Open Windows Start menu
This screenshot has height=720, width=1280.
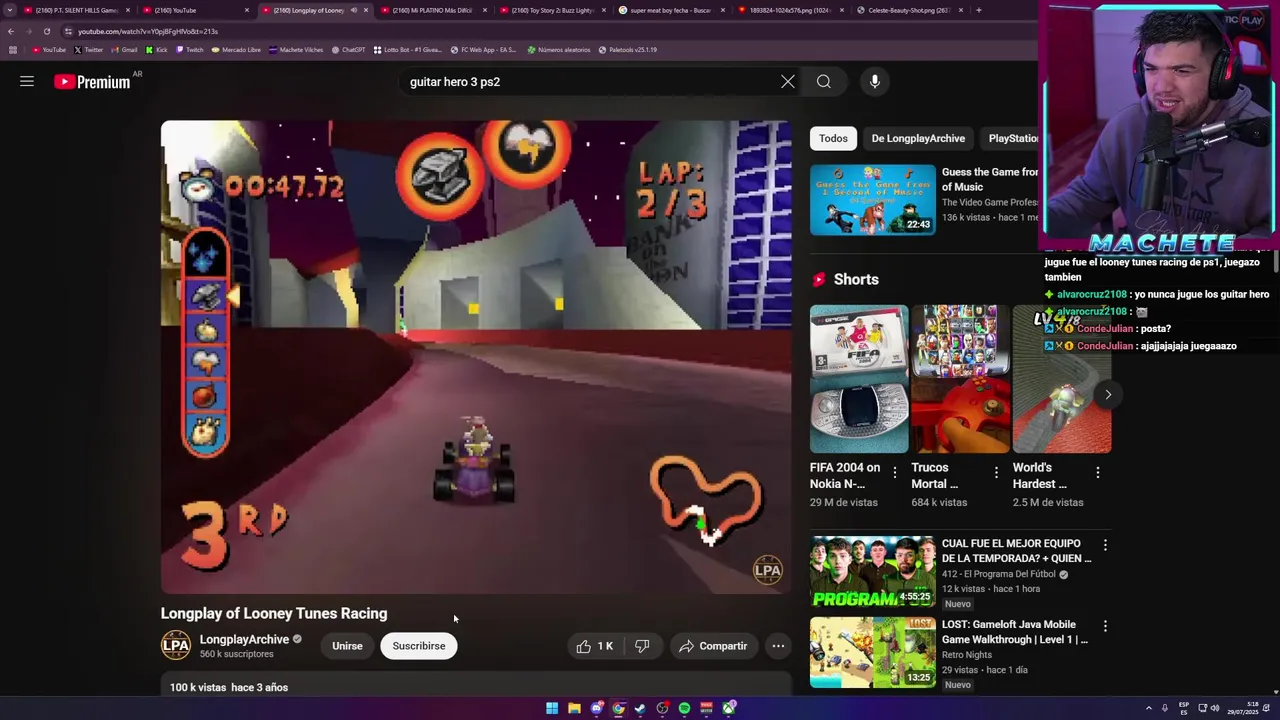pos(552,708)
